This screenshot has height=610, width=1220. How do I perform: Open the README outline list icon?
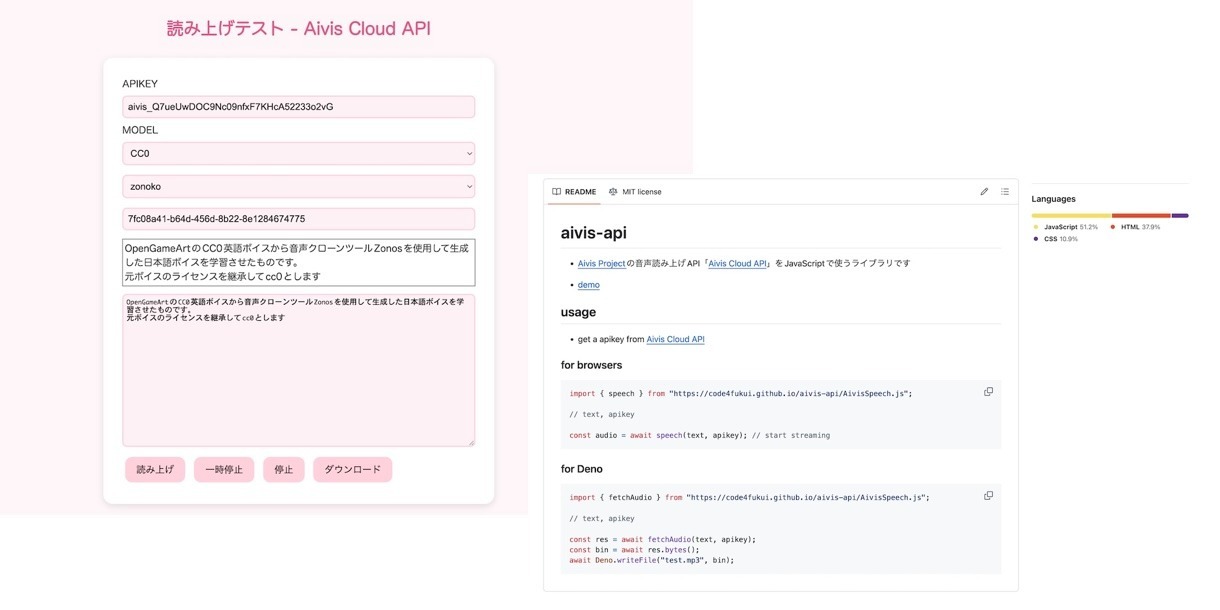tap(1005, 192)
